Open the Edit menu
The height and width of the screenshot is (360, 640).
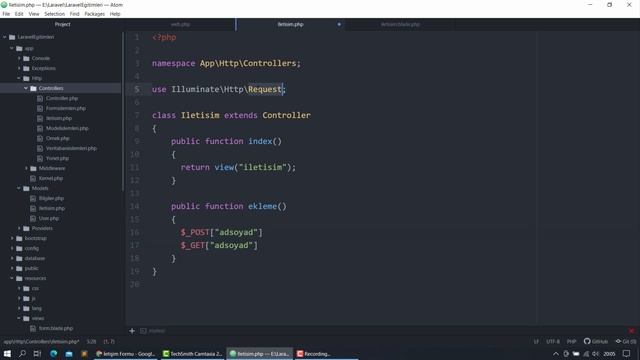click(x=19, y=14)
